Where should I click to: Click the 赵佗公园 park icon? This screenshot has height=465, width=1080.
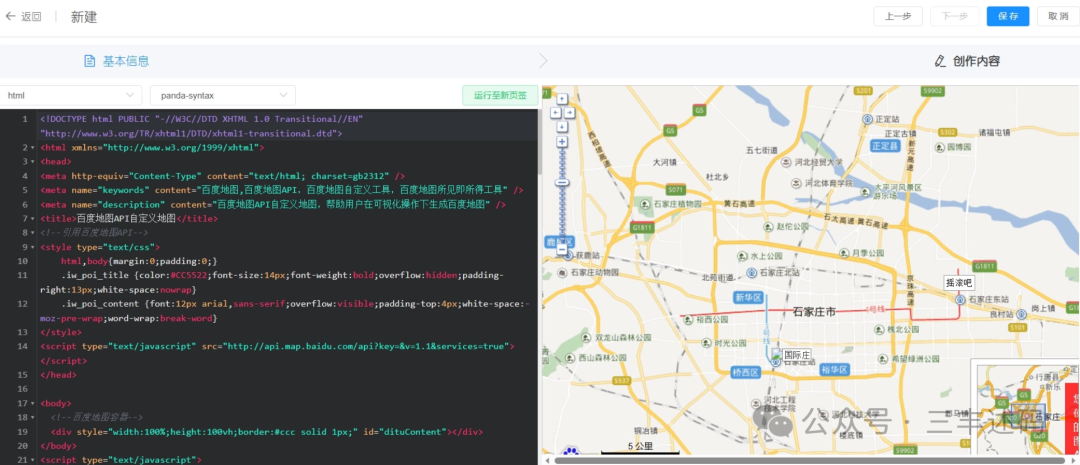tap(768, 226)
